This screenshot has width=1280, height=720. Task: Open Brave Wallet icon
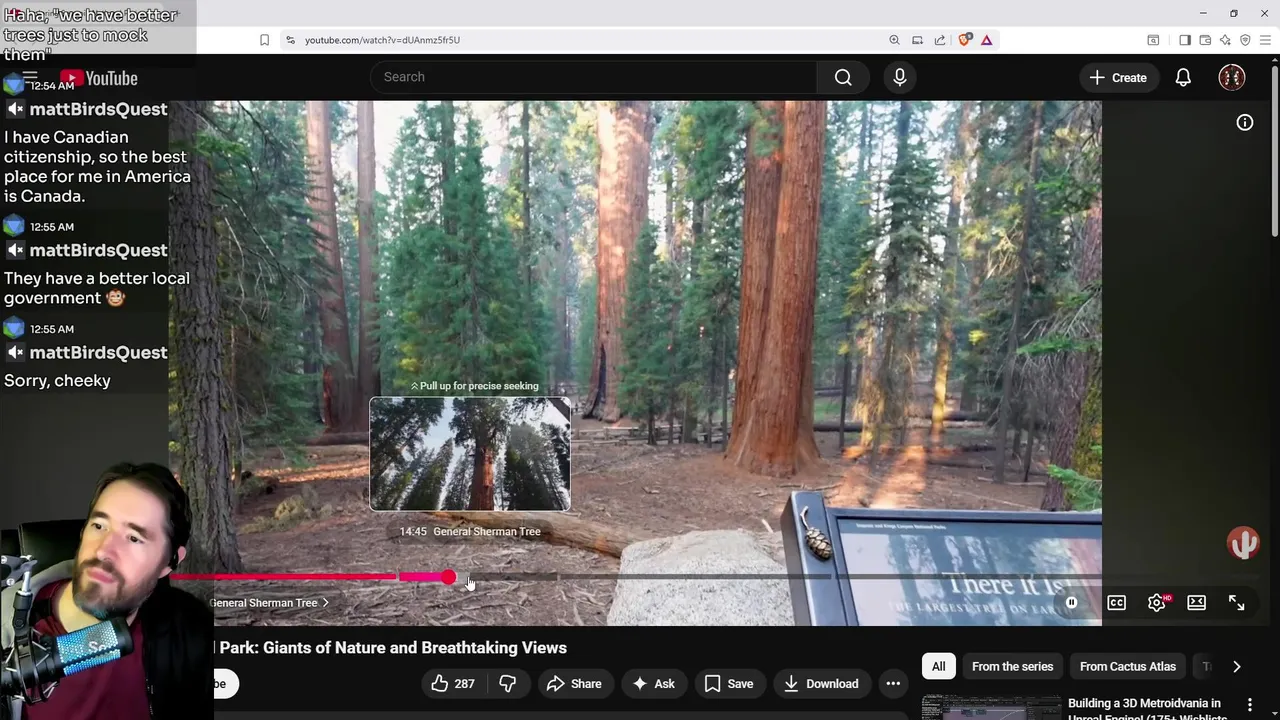click(1205, 40)
